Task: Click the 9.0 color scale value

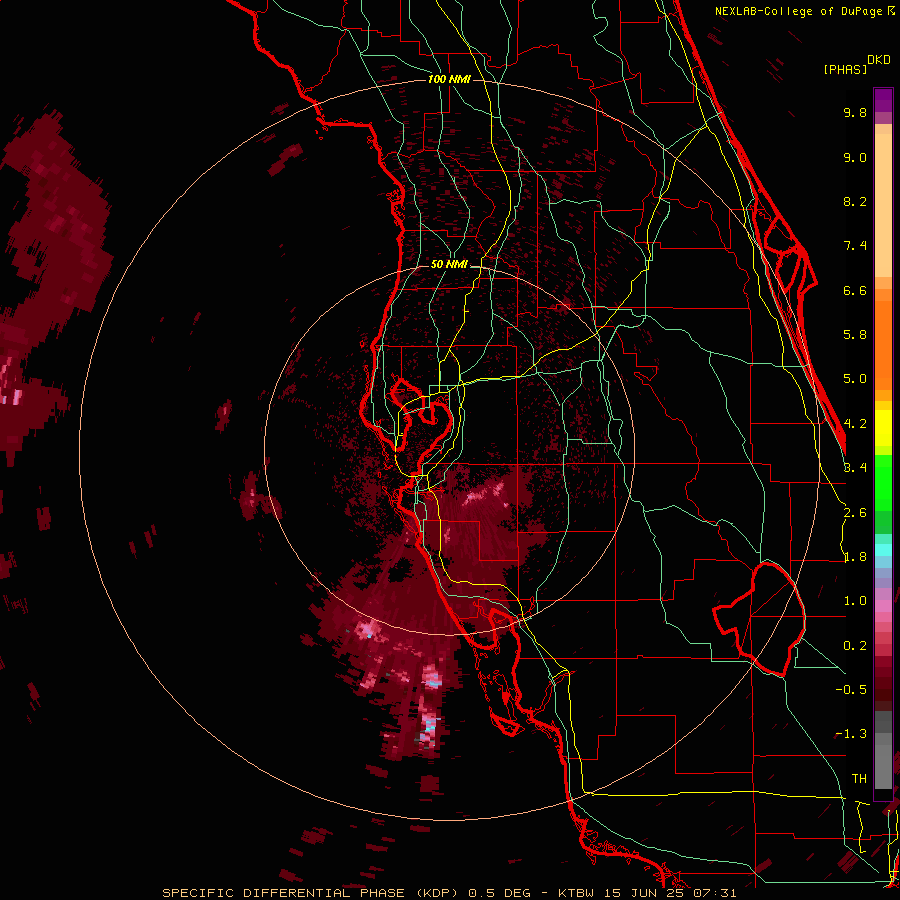Action: click(855, 157)
